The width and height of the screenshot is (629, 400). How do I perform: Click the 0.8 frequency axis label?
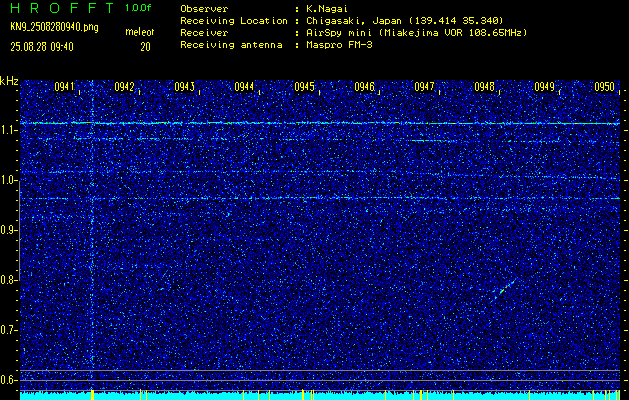[x=9, y=280]
